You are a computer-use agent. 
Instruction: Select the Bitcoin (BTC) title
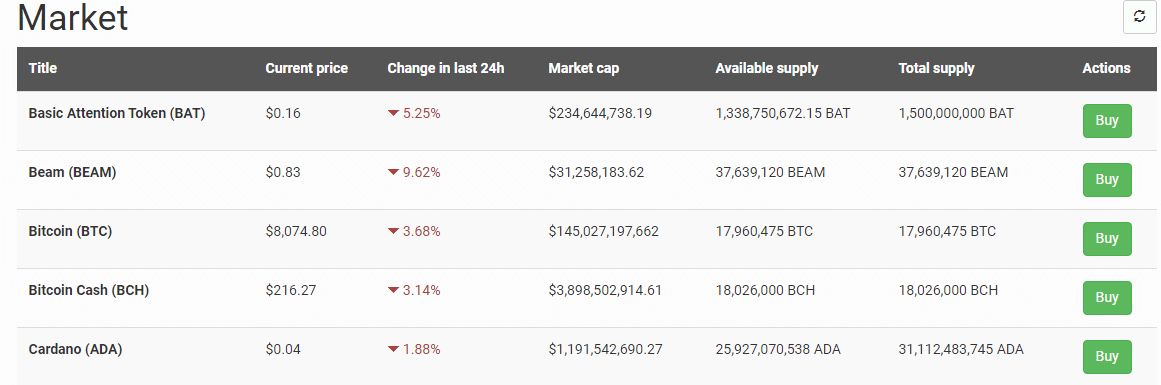70,232
